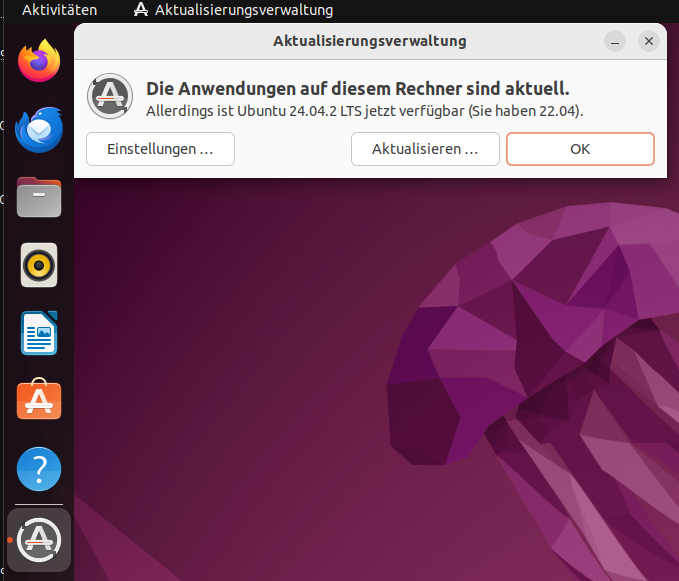Click text 'Allerdings ist Ubuntu 24.04.2 LTS jetzt verfügbar'

[x=305, y=111]
